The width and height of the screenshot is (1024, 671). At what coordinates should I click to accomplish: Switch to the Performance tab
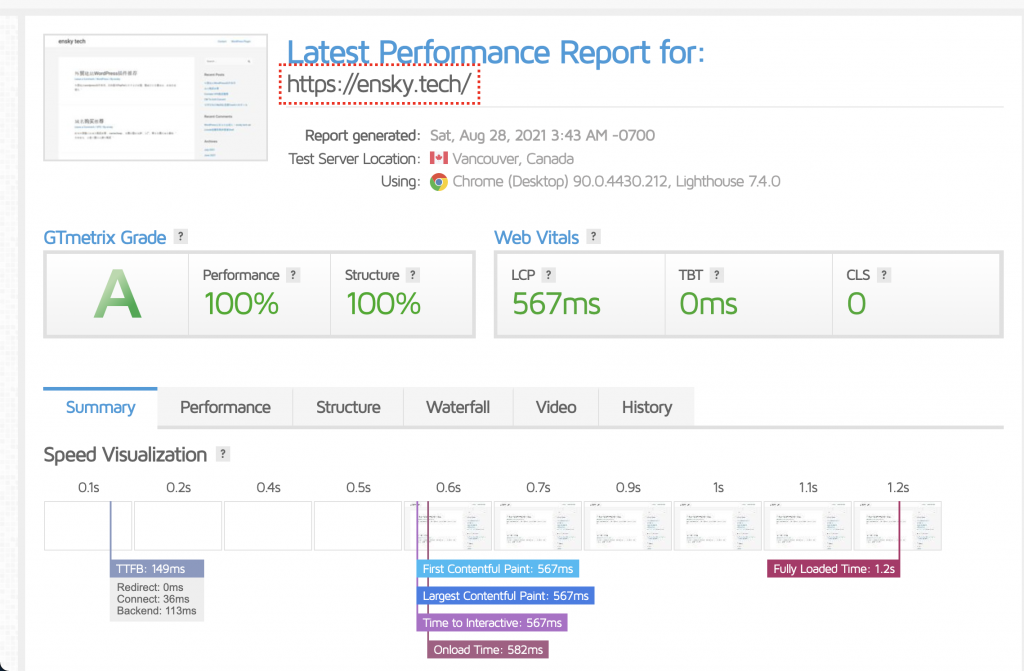(225, 407)
